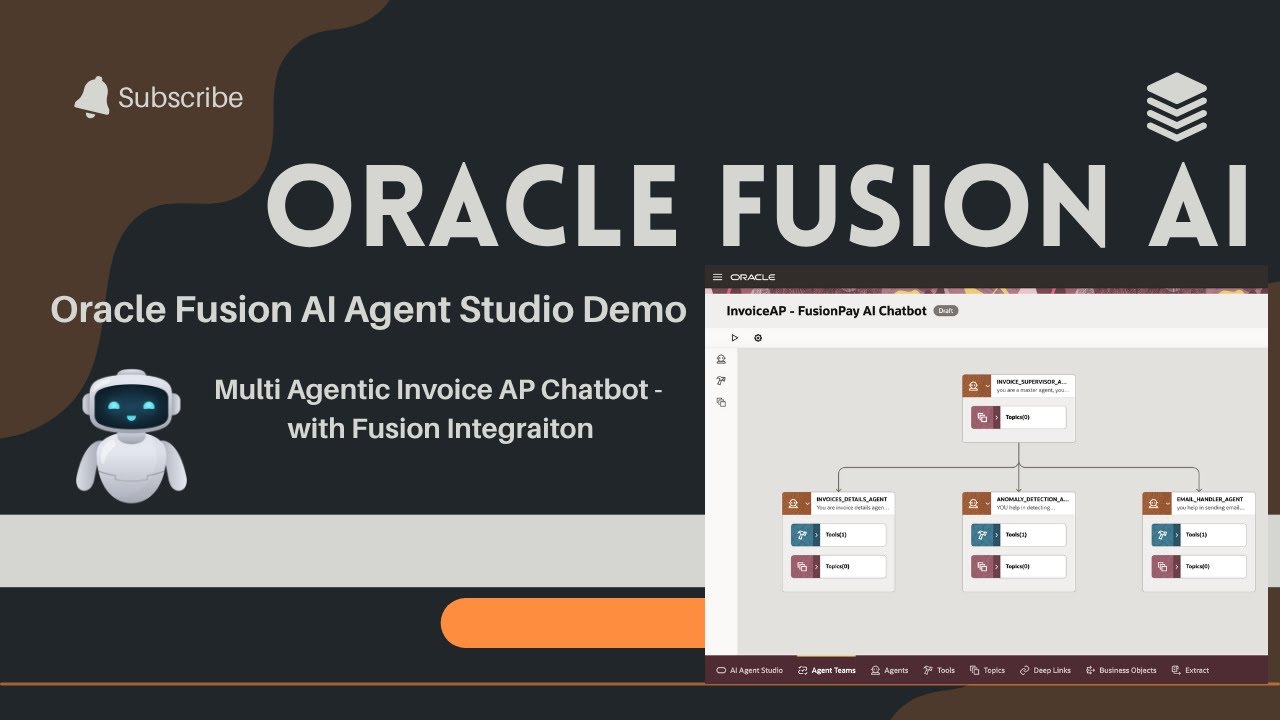Open the settings gear next to the play icon
1280x720 pixels.
coord(758,338)
